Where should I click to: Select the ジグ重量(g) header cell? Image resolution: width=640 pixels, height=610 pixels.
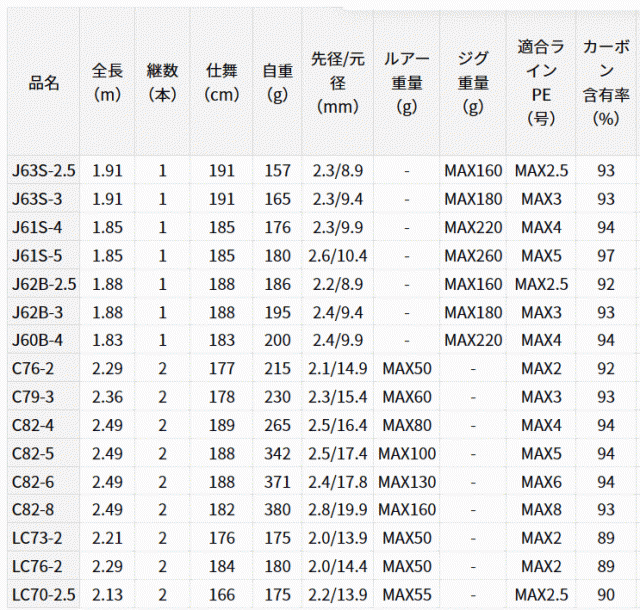coord(473,82)
